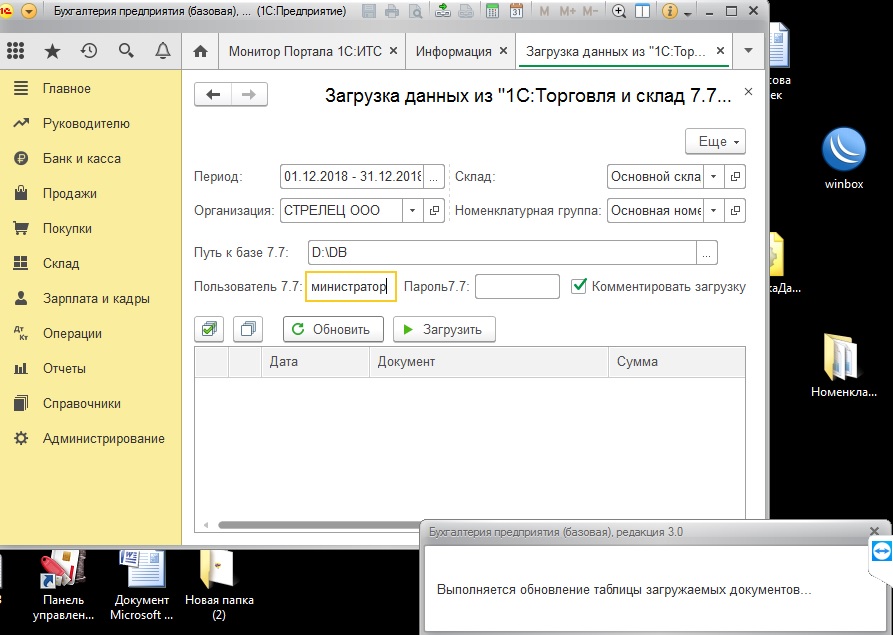Browse for base path ellipsis button
The height and width of the screenshot is (635, 893).
706,252
